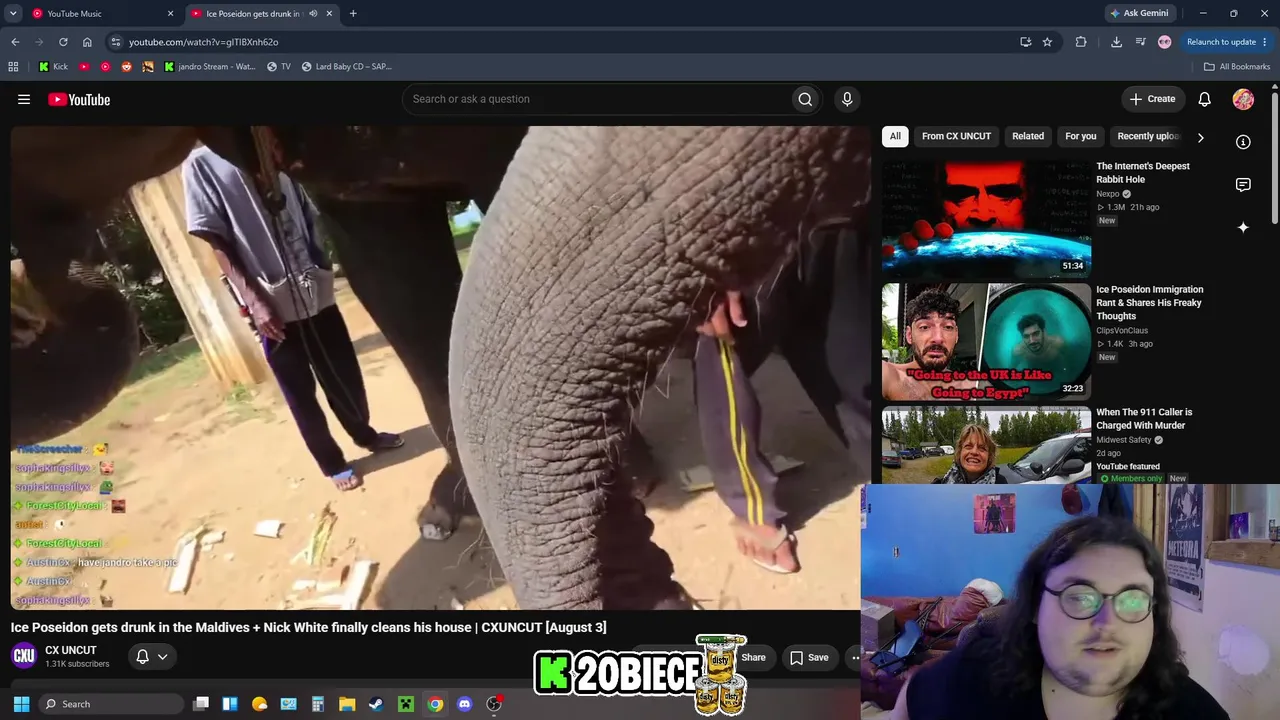Viewport: 1280px width, 720px height.
Task: Open Discord from the taskbar
Action: (464, 704)
